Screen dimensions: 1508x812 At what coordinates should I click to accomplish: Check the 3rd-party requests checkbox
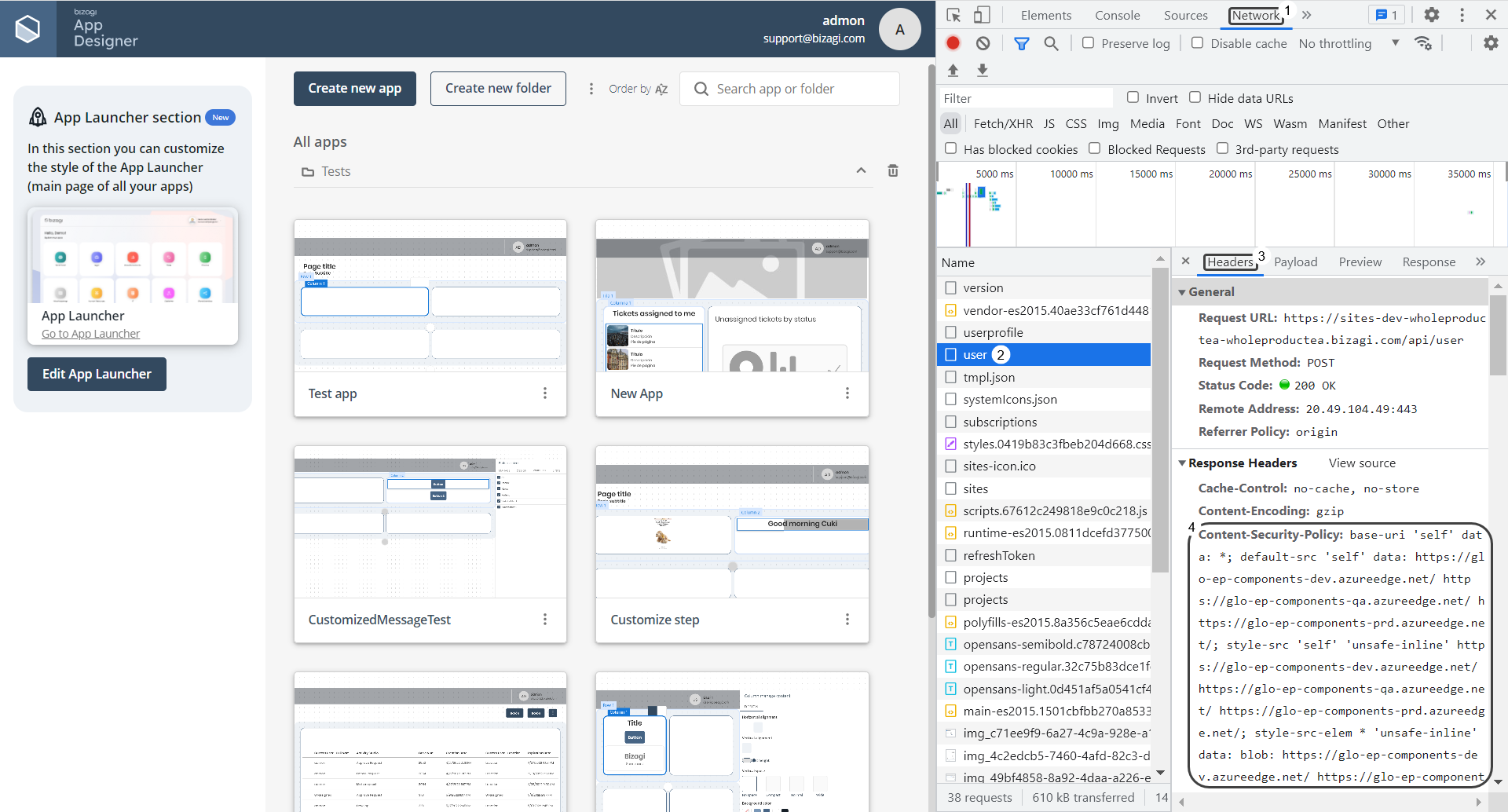(1222, 148)
